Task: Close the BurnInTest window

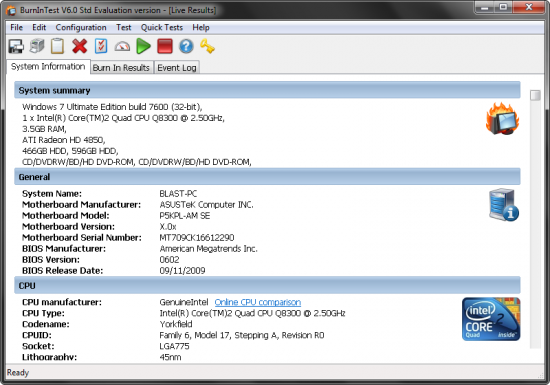Action: (529, 7)
